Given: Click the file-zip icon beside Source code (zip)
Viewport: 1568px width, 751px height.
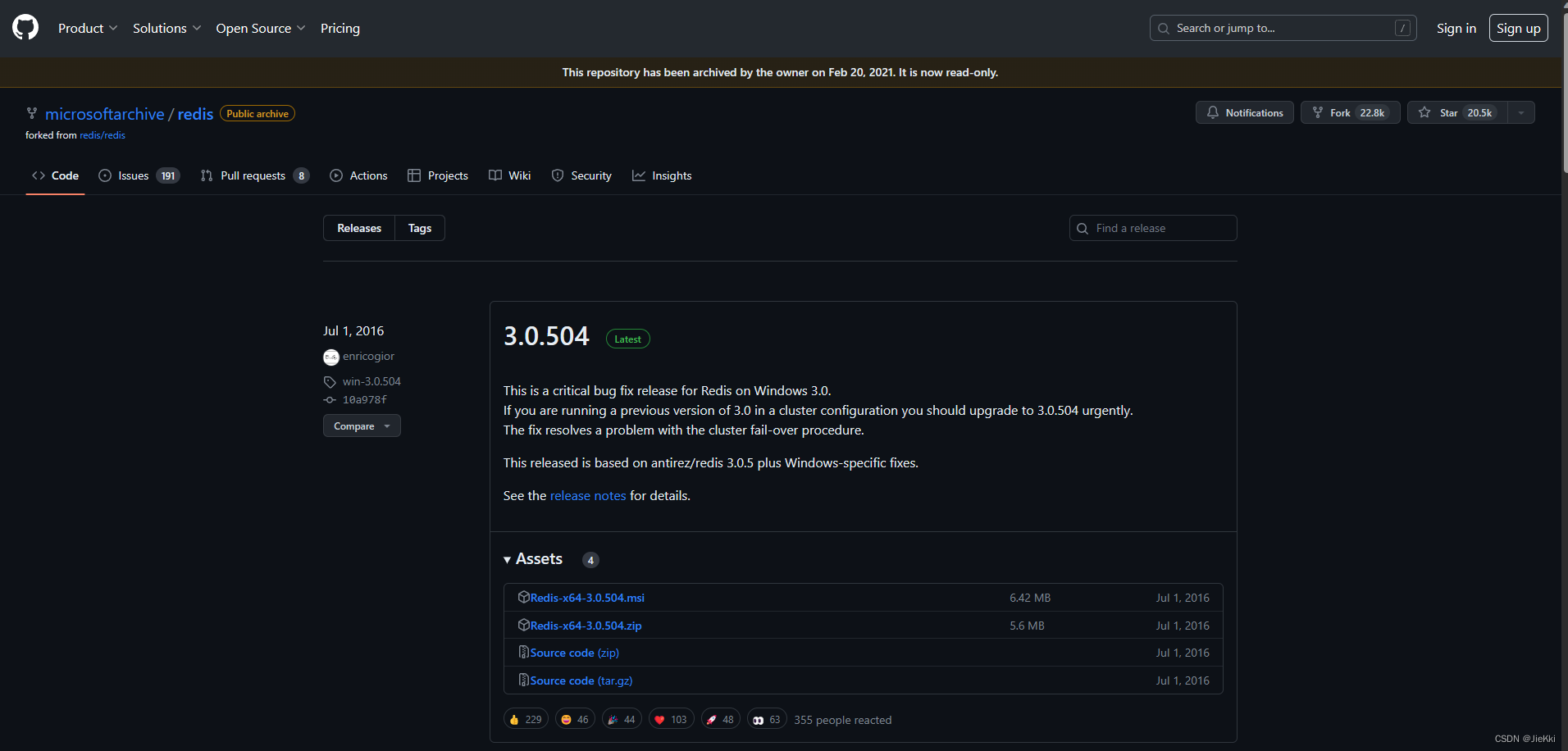Looking at the screenshot, I should tap(523, 652).
